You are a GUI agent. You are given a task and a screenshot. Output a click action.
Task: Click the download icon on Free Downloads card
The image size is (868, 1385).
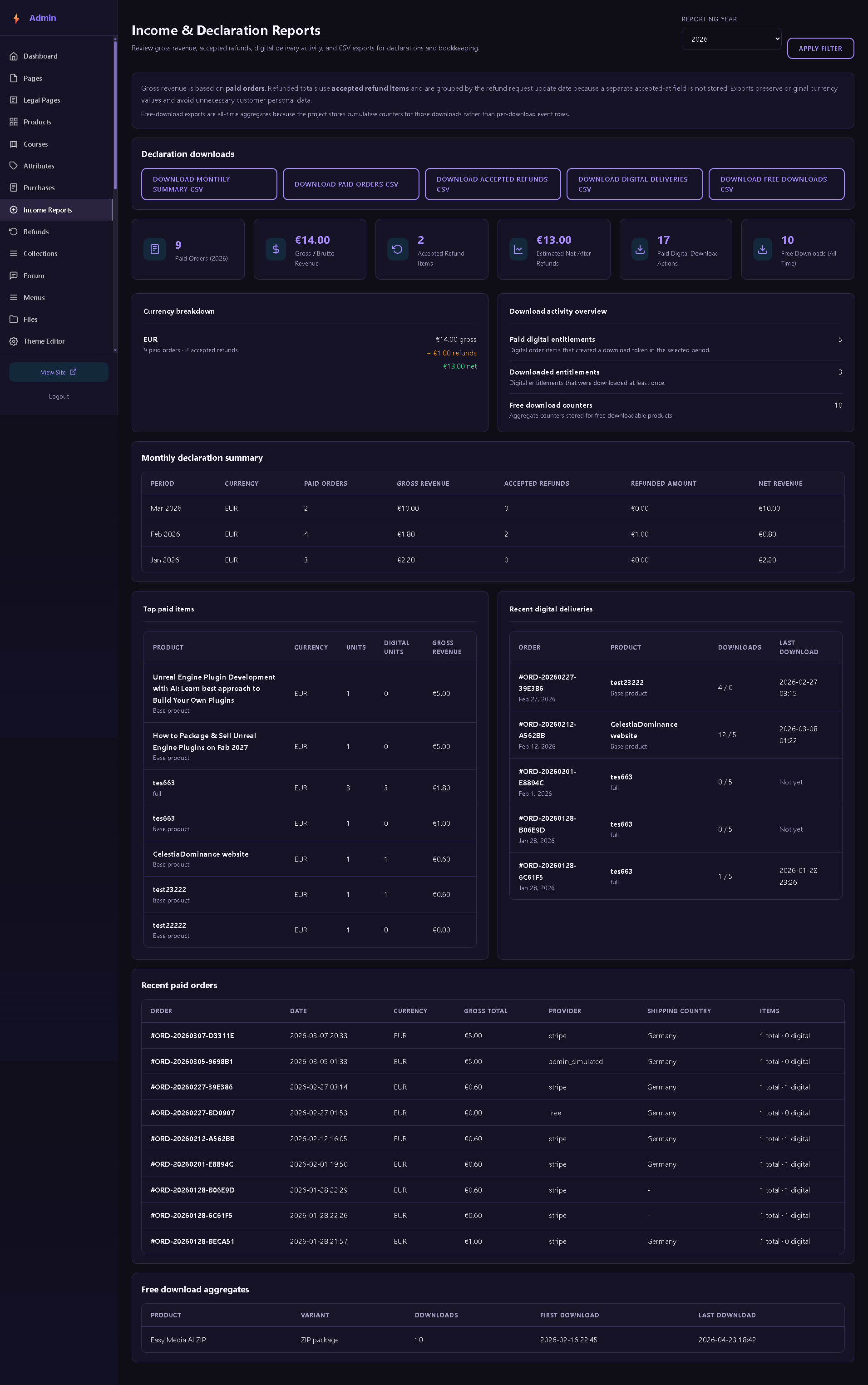[762, 249]
